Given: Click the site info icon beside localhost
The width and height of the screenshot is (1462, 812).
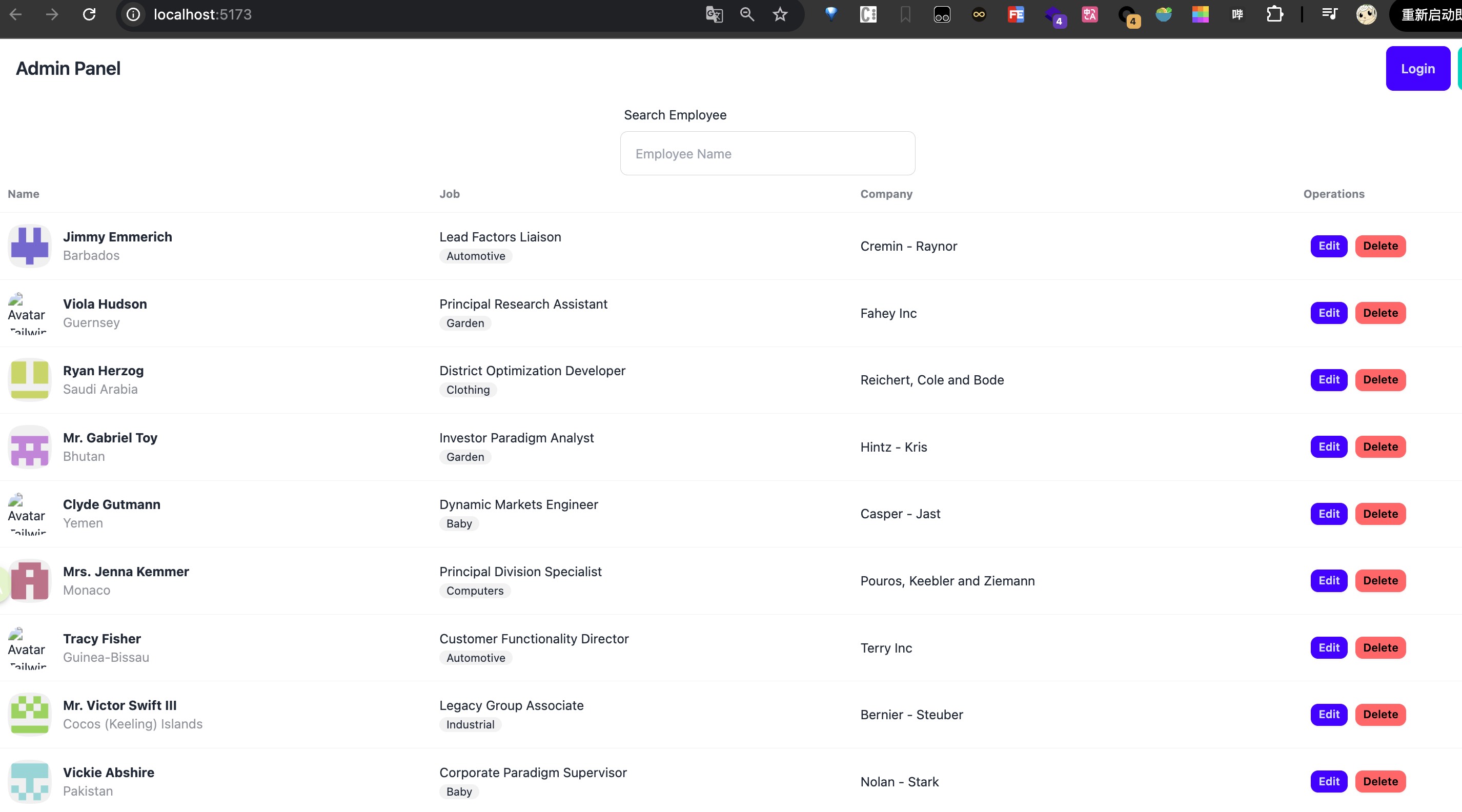Looking at the screenshot, I should click(133, 14).
